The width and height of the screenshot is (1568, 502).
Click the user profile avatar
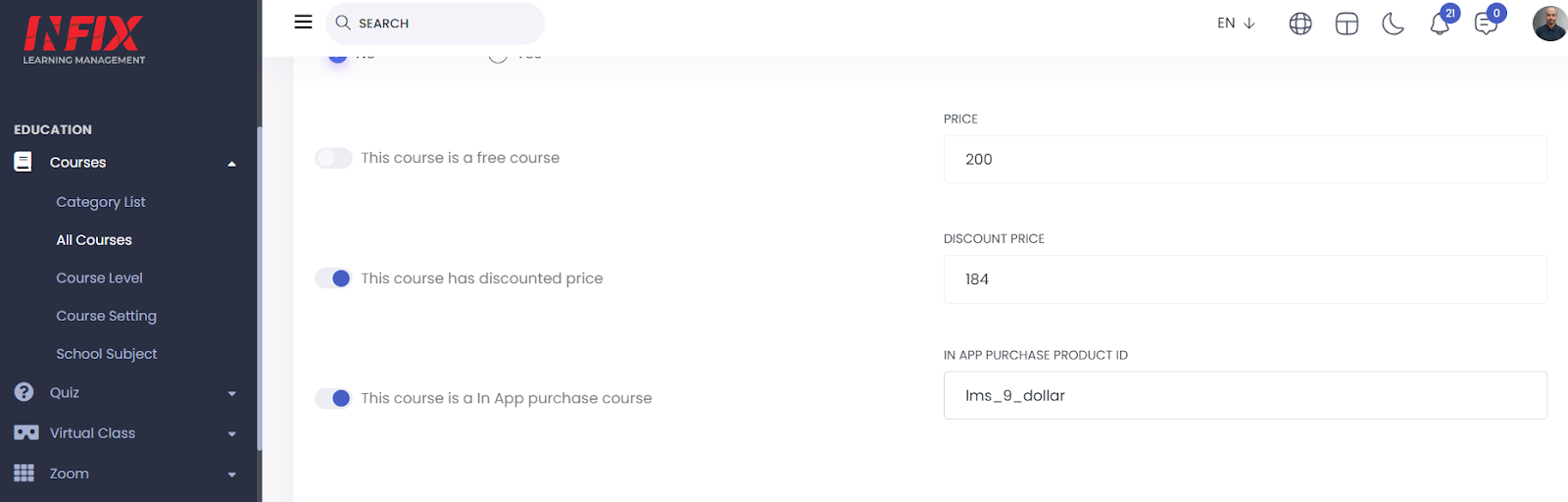pyautogui.click(x=1549, y=24)
